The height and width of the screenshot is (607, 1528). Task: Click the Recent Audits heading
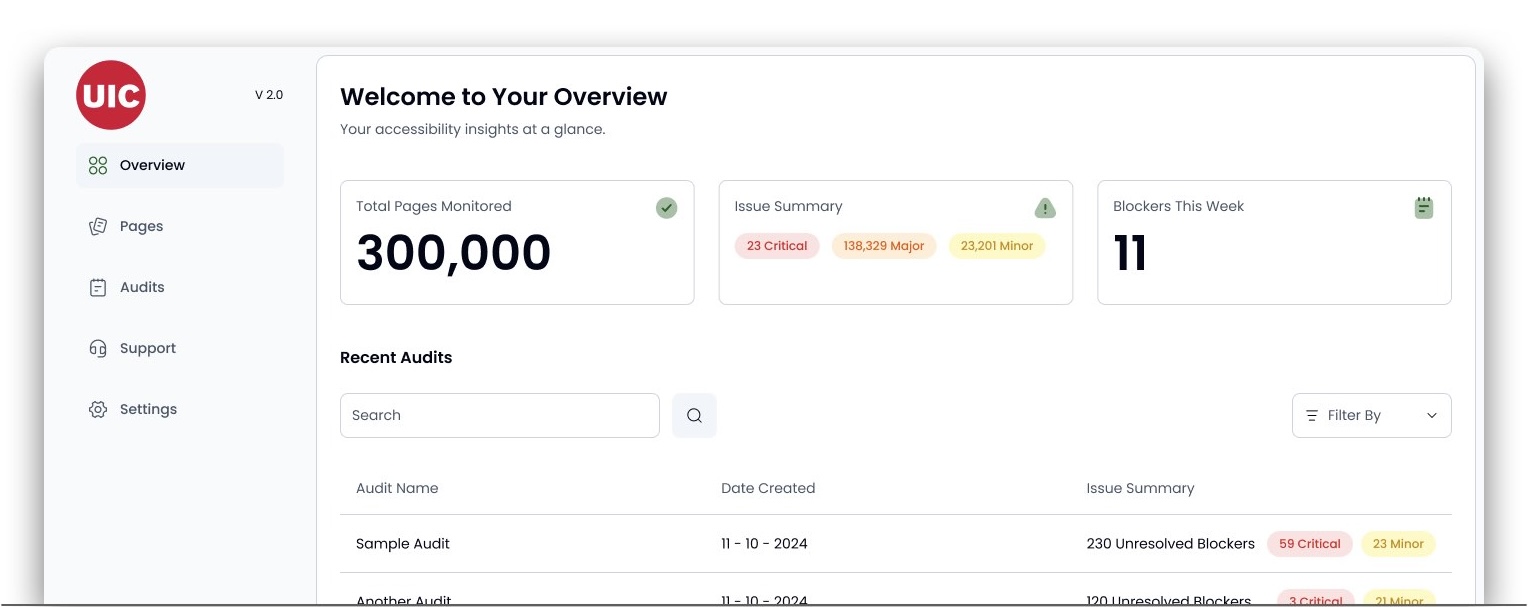pyautogui.click(x=396, y=358)
